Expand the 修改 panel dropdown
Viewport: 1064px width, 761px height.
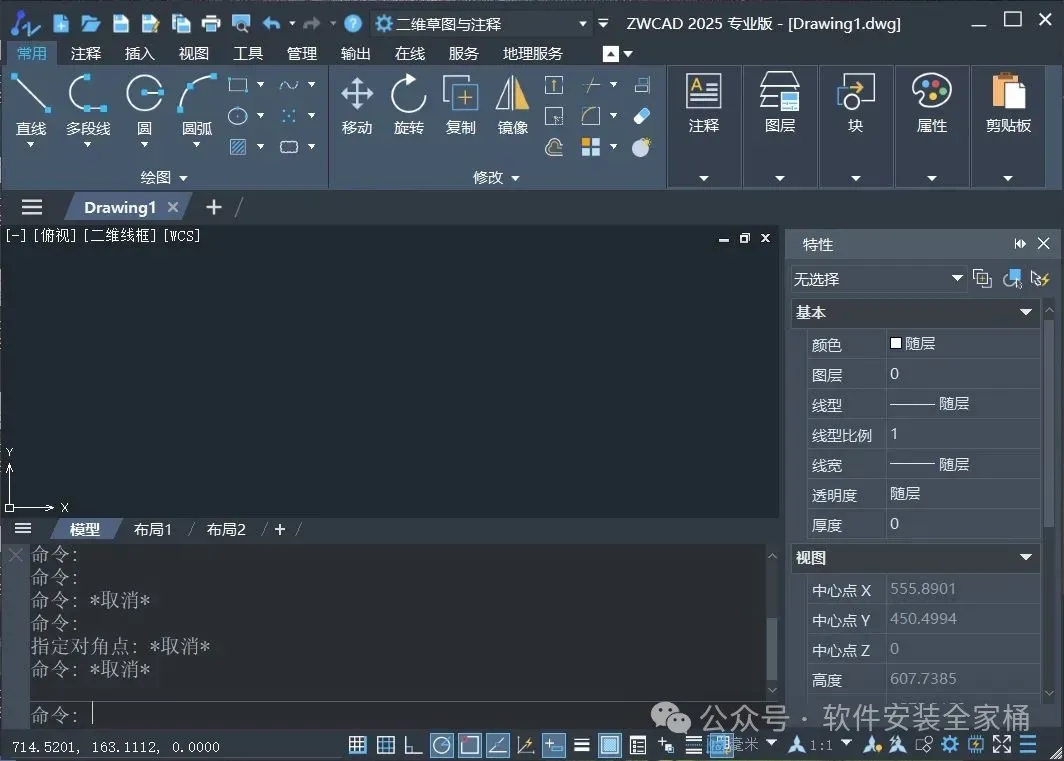pyautogui.click(x=515, y=178)
